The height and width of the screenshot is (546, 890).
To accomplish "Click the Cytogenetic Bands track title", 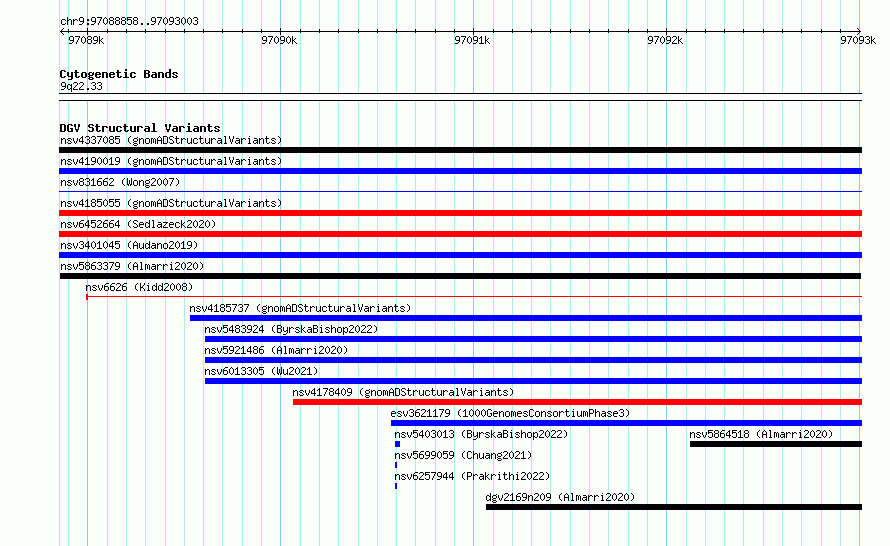I will [x=119, y=74].
